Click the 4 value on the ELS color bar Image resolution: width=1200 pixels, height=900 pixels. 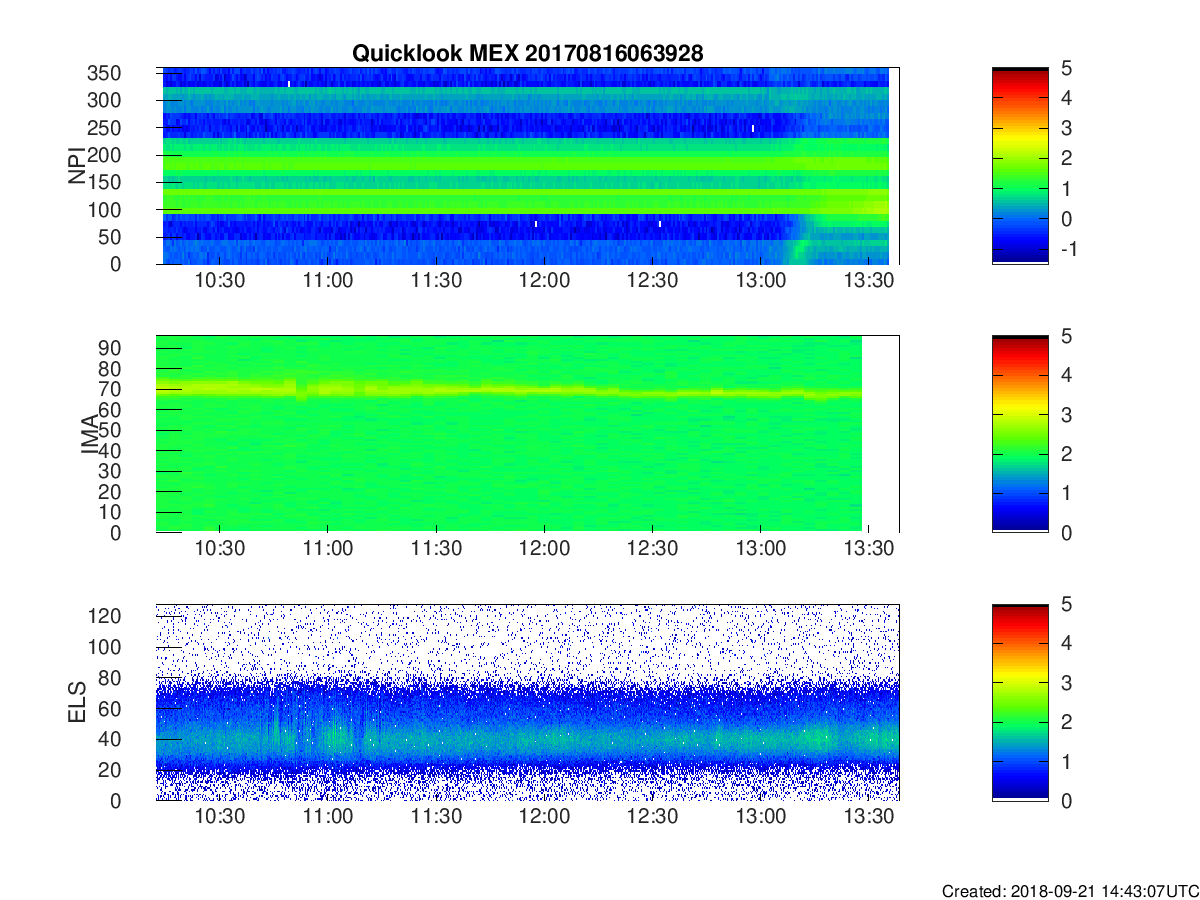[1065, 643]
